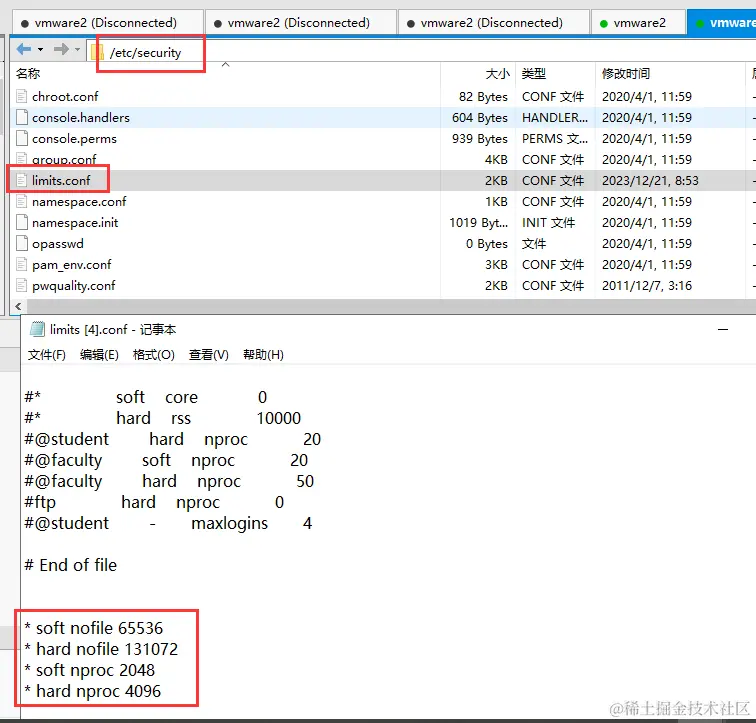This screenshot has width=756, height=723.
Task: Click the 2023/12/21, 8:53 modified date
Action: click(x=650, y=180)
